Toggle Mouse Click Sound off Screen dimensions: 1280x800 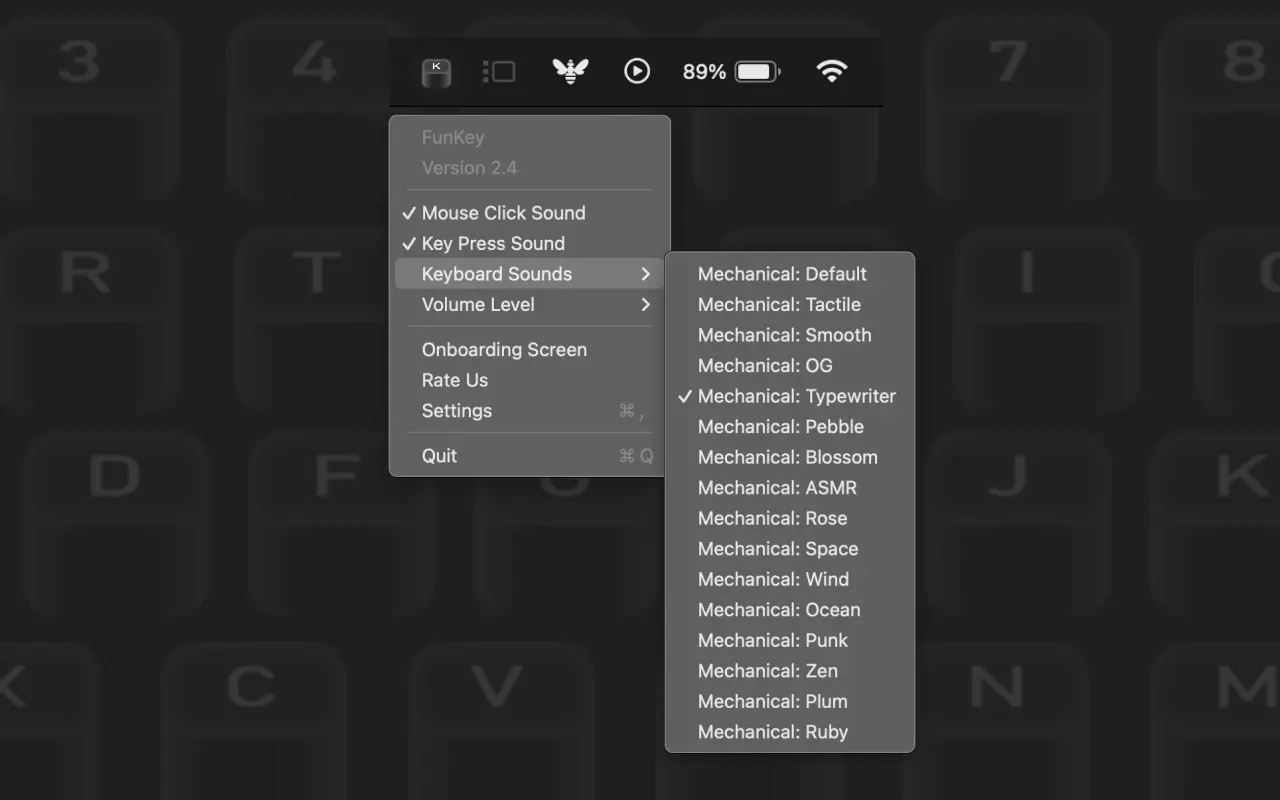[503, 213]
